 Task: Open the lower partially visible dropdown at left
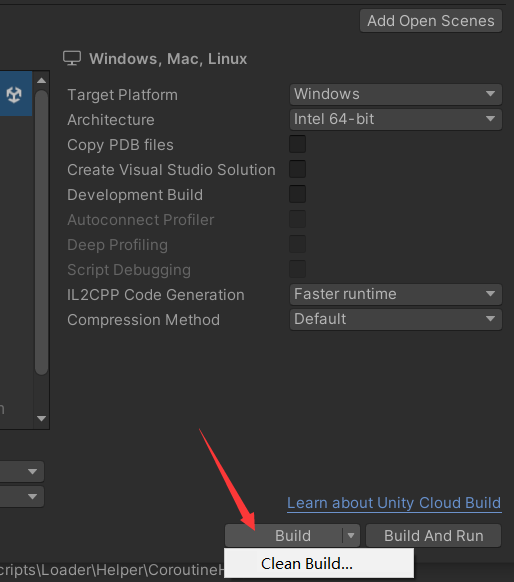coord(22,496)
